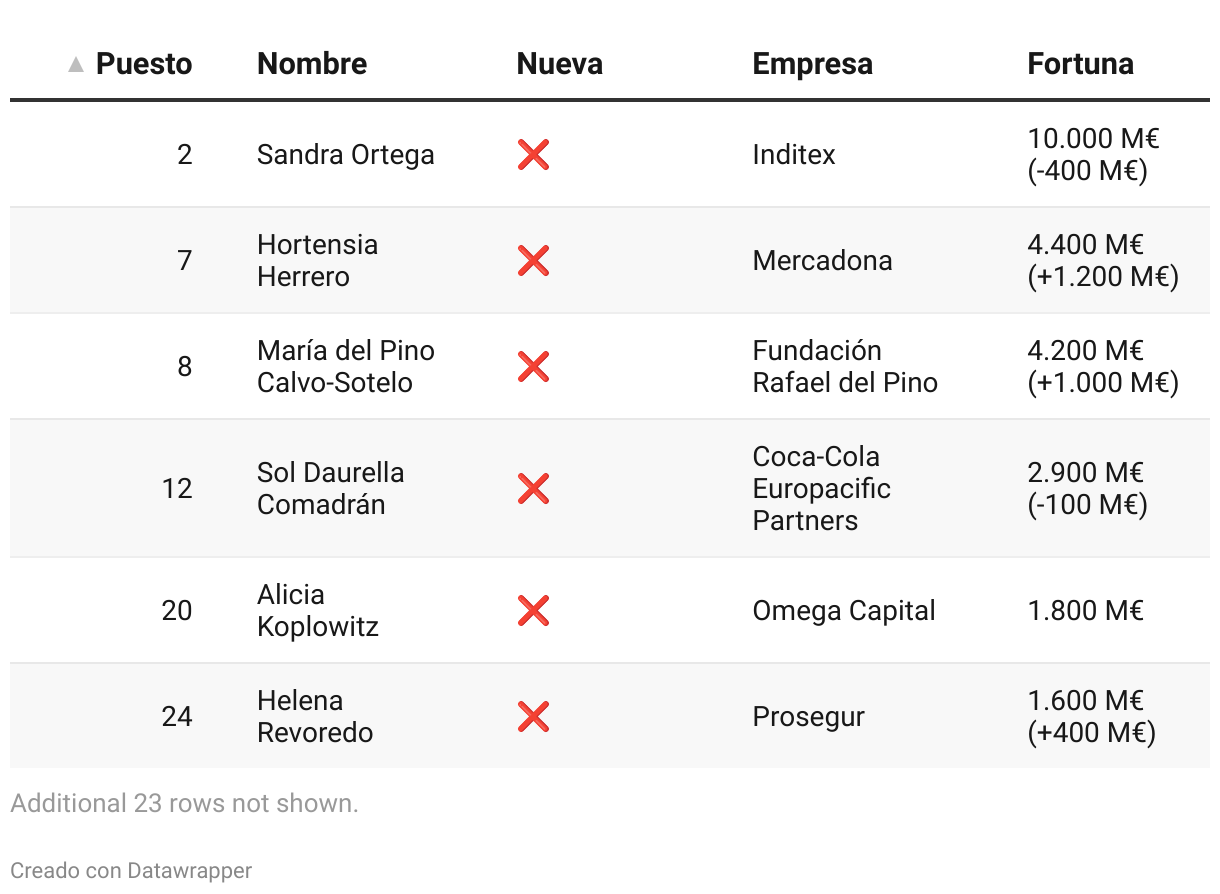The height and width of the screenshot is (894, 1220).
Task: Click the Empresa column header
Action: pos(812,64)
